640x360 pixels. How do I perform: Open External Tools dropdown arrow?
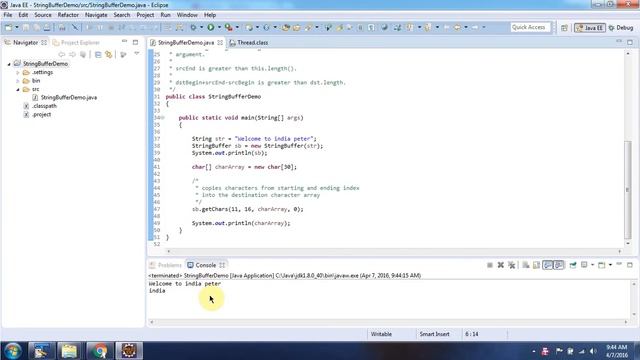[x=237, y=27]
